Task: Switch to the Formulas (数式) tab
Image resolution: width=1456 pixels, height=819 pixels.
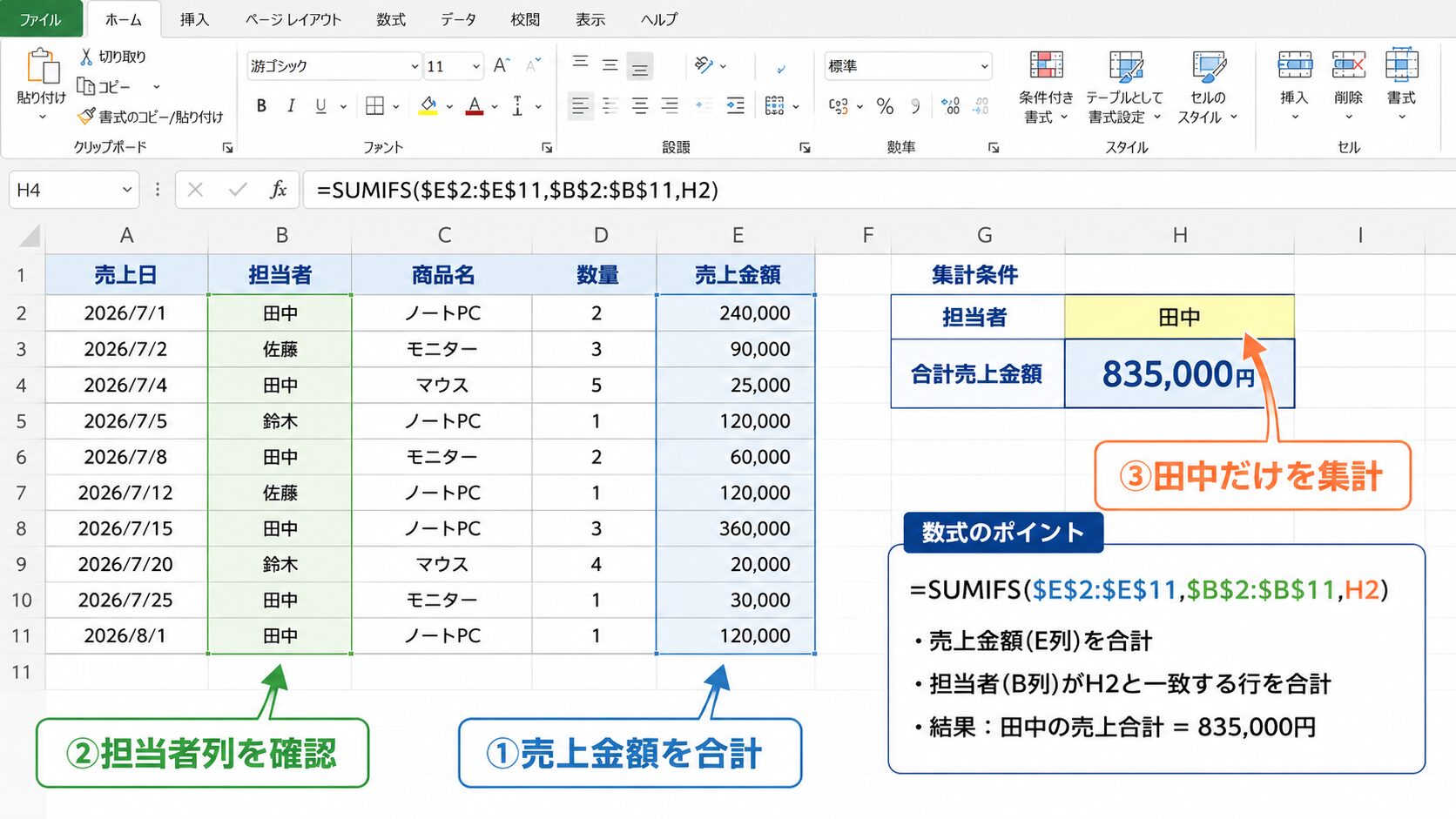Action: click(391, 19)
